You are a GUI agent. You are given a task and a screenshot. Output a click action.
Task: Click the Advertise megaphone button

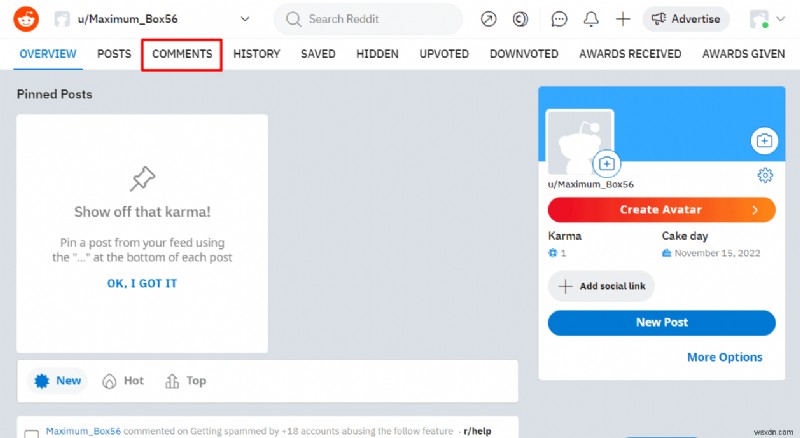[686, 19]
